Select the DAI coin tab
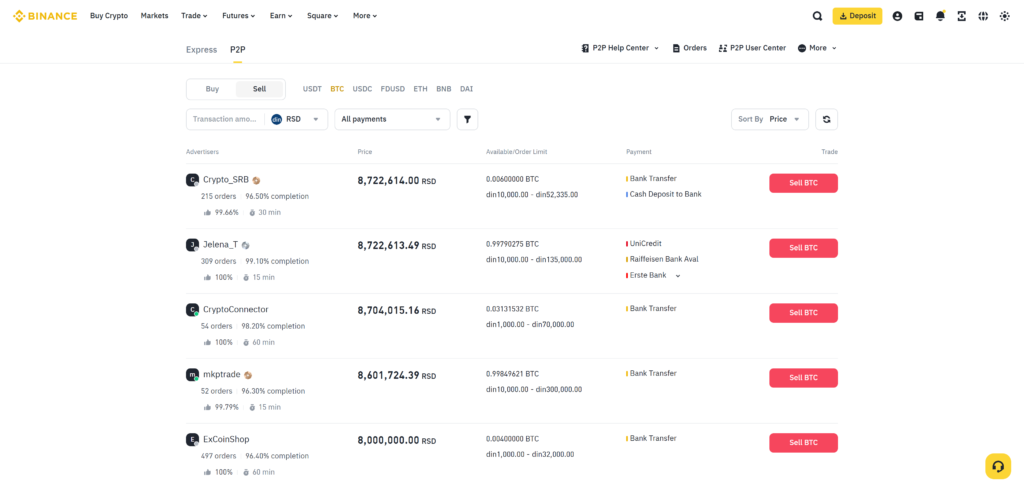This screenshot has height=488, width=1024. (466, 89)
